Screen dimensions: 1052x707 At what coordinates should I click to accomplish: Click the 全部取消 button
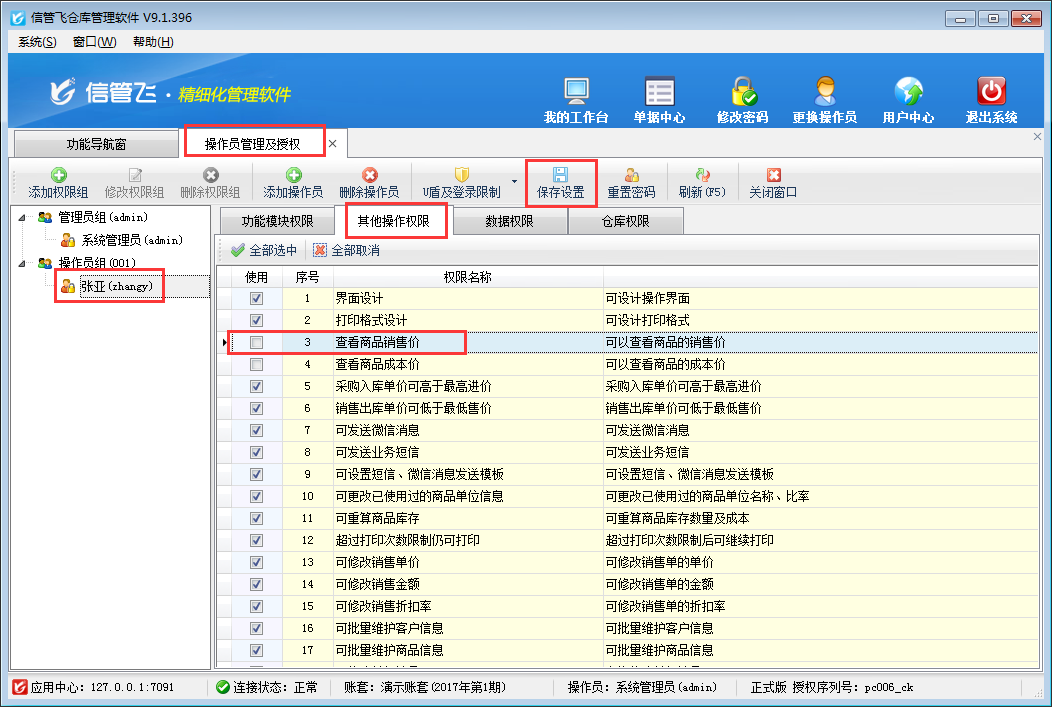click(346, 250)
